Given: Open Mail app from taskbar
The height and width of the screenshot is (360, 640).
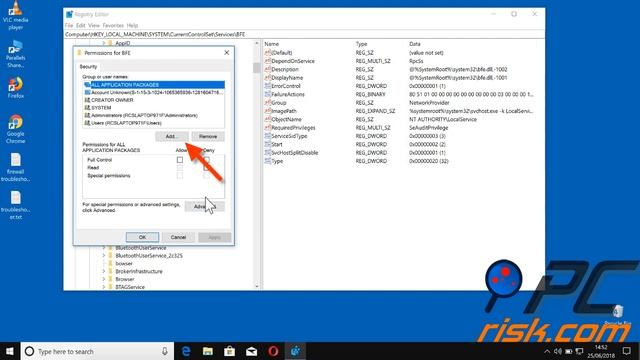Looking at the screenshot, I should [251, 351].
